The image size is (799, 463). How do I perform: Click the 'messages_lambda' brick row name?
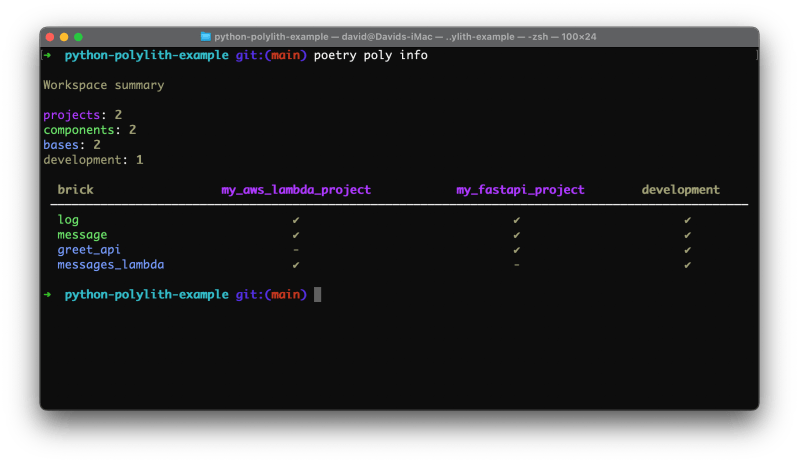point(111,265)
